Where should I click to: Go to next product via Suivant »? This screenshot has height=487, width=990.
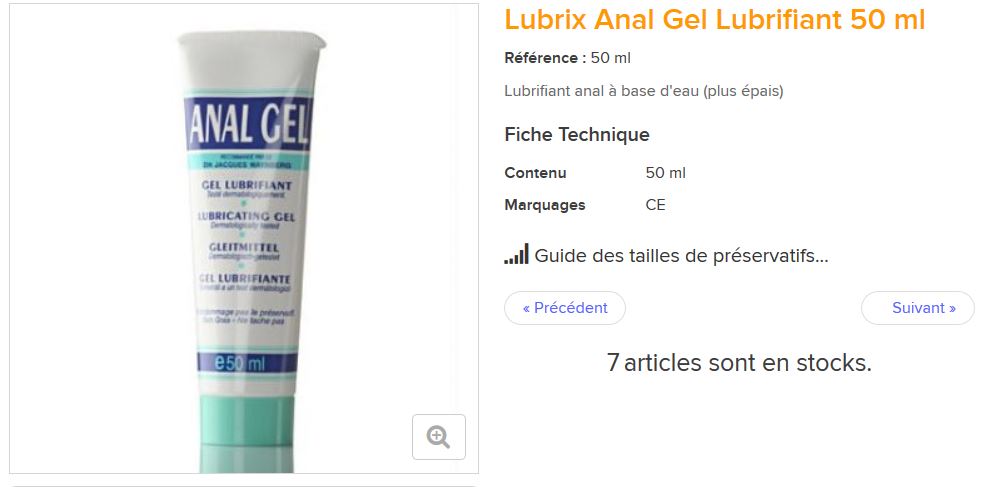pos(917,308)
